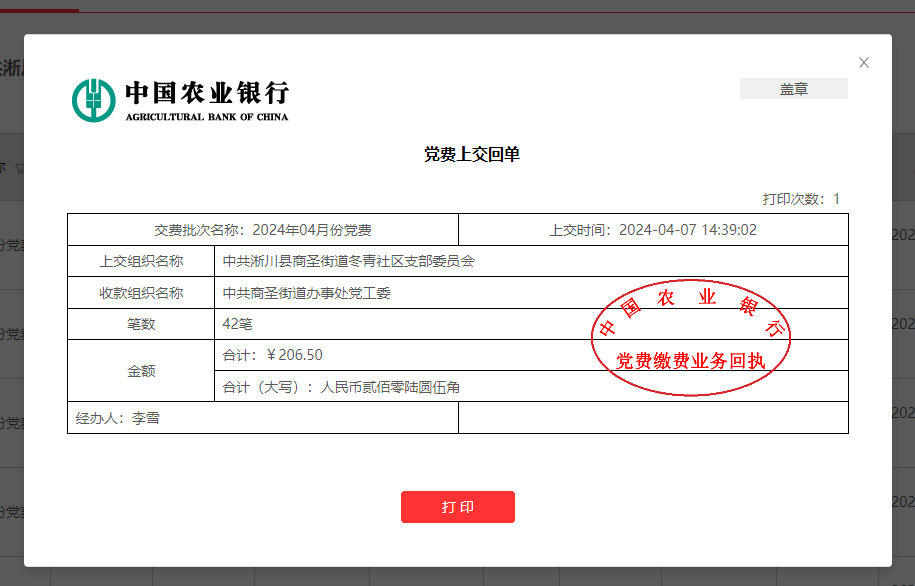Select the 42笔 transaction count value
This screenshot has height=586, width=915.
(x=237, y=325)
